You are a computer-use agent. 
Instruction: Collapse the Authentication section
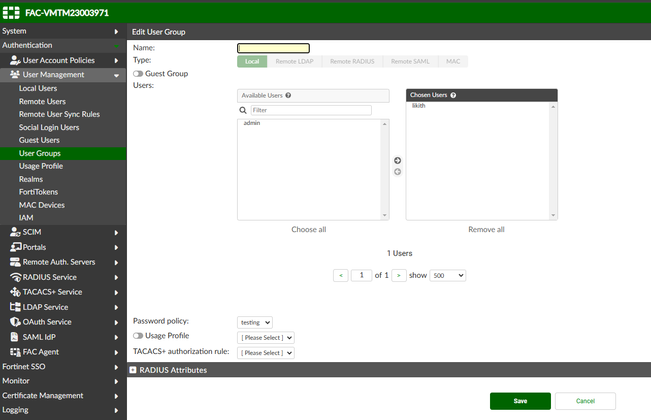116,46
